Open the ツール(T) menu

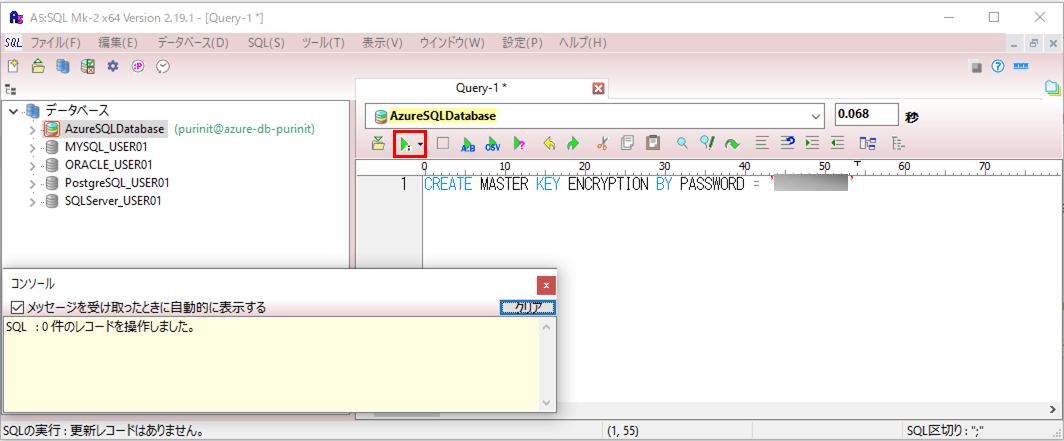[x=323, y=43]
